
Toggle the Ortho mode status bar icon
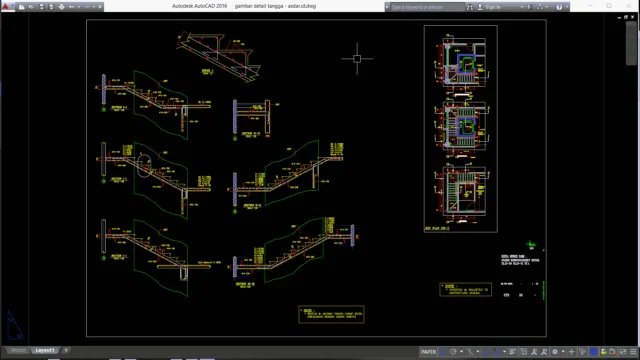click(443, 351)
